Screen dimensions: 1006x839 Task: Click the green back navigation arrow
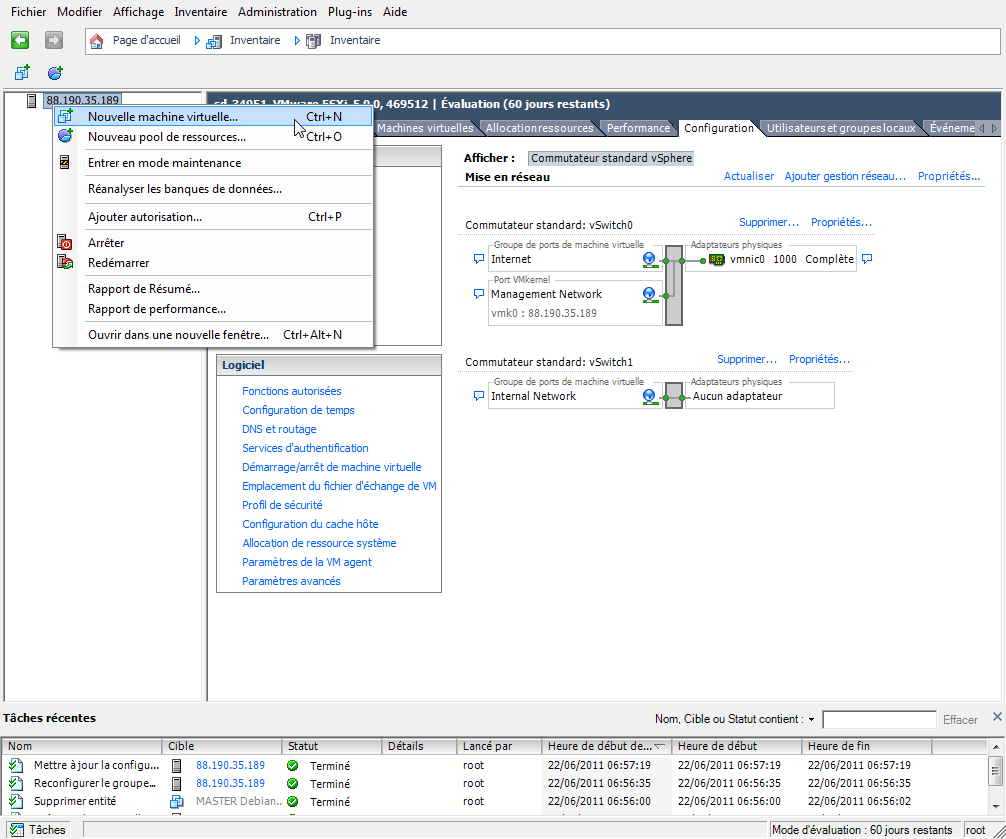tap(20, 40)
